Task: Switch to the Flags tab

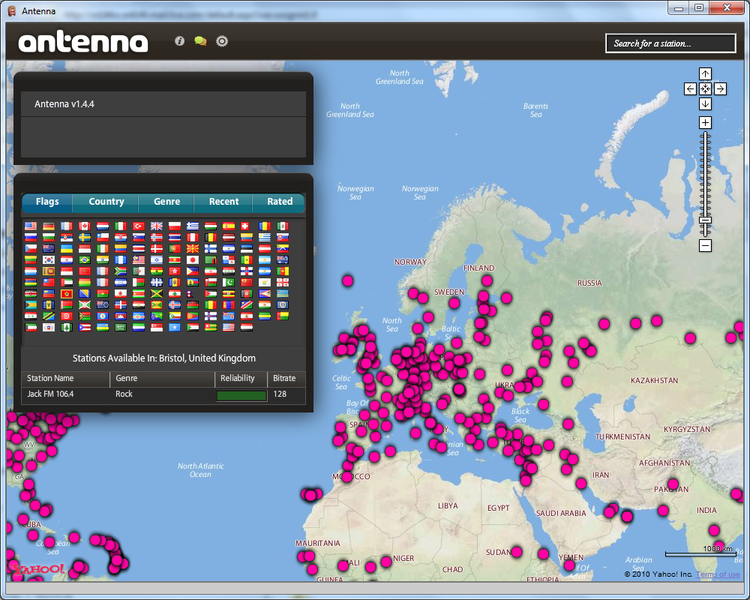Action: click(x=47, y=202)
